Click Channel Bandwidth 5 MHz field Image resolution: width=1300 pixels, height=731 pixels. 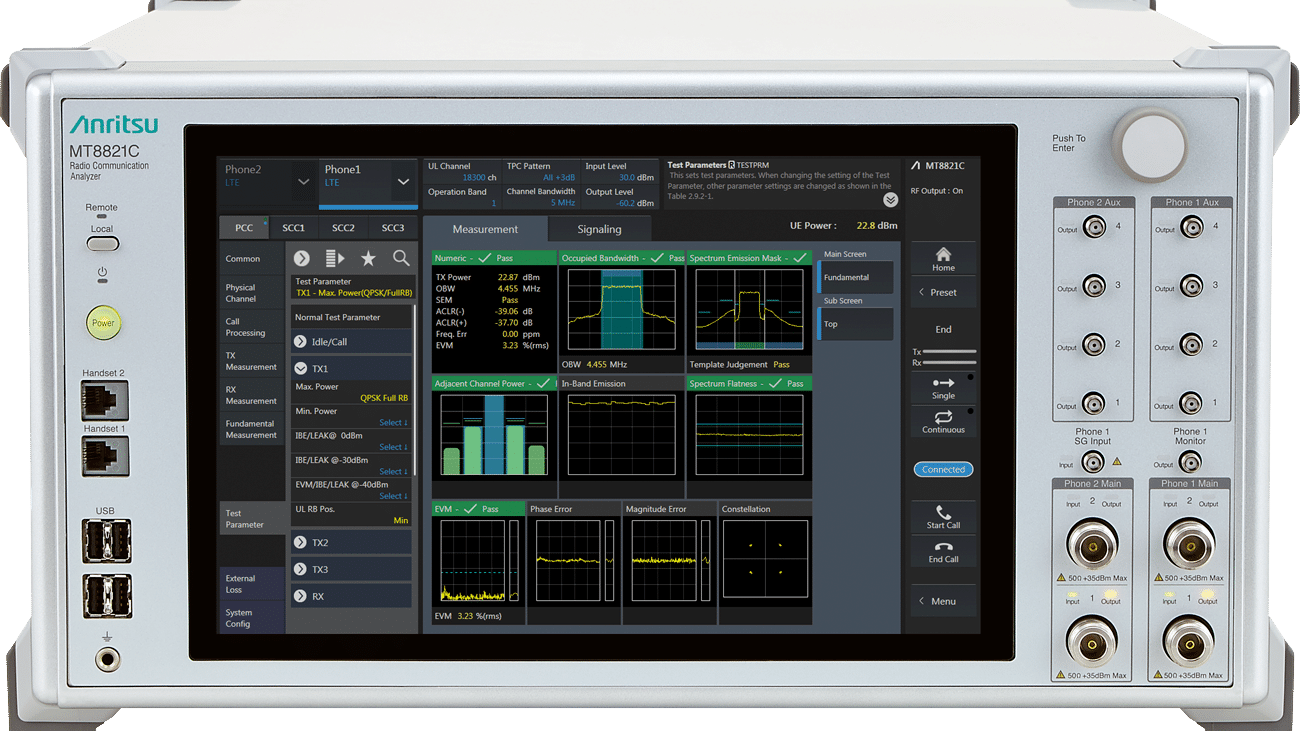click(541, 197)
